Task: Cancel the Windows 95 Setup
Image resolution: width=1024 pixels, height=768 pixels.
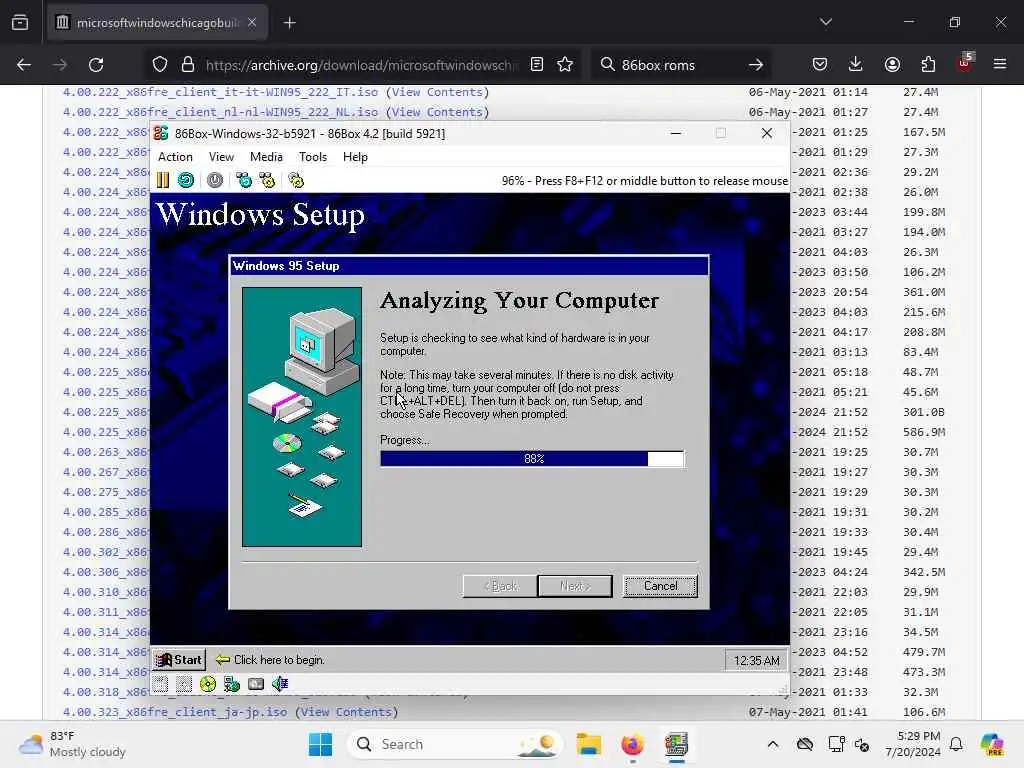Action: pos(660,586)
